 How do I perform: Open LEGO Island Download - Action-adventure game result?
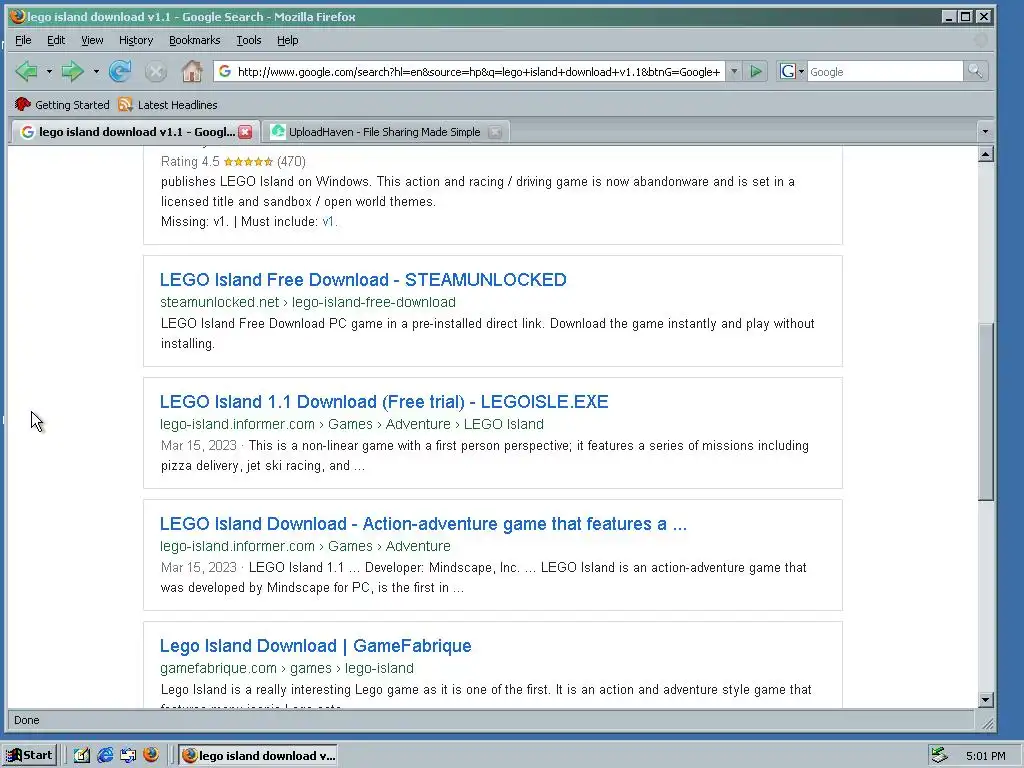coord(423,524)
